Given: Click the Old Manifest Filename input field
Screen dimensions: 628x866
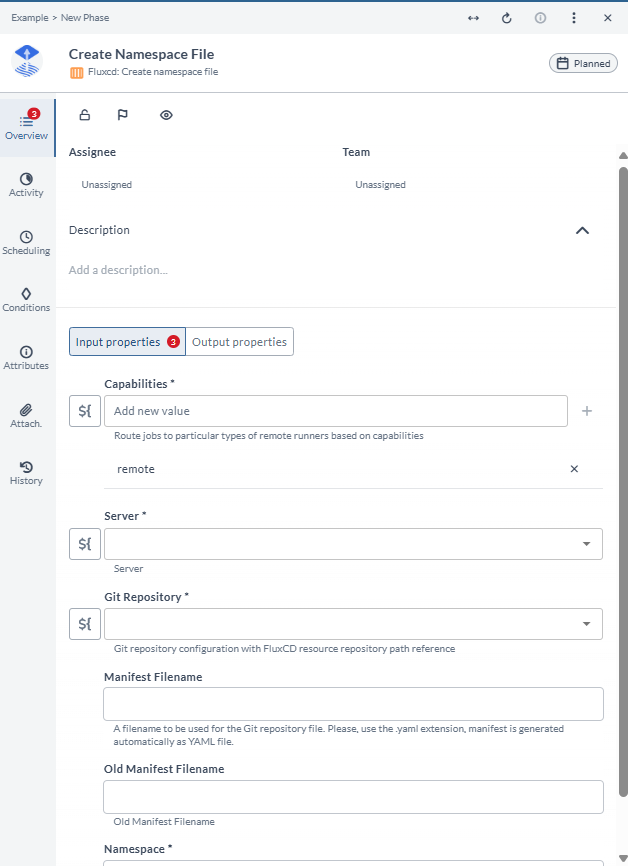Looking at the screenshot, I should 353,797.
